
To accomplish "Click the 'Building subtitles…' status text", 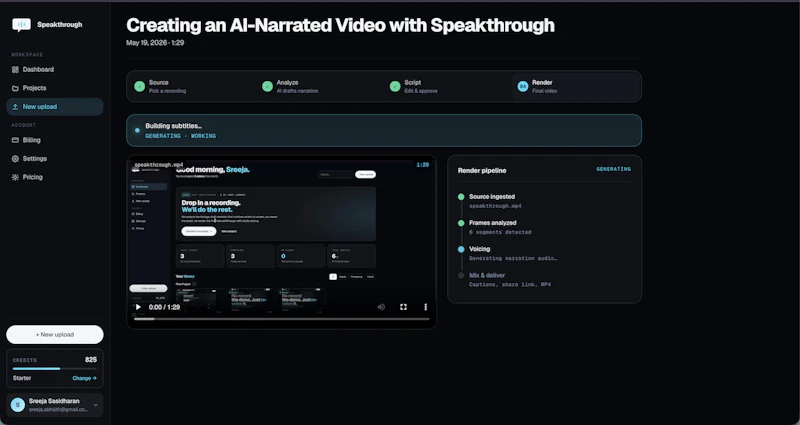I will pos(173,126).
